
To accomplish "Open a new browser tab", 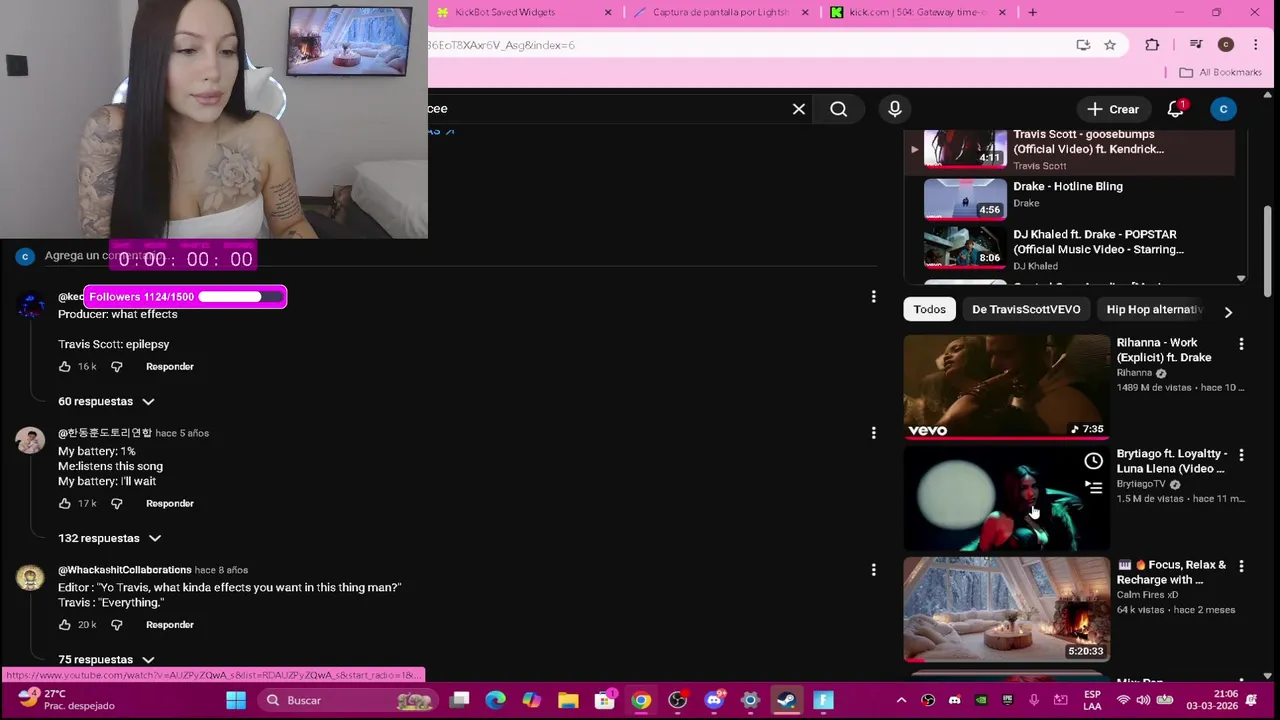I will click(1032, 12).
